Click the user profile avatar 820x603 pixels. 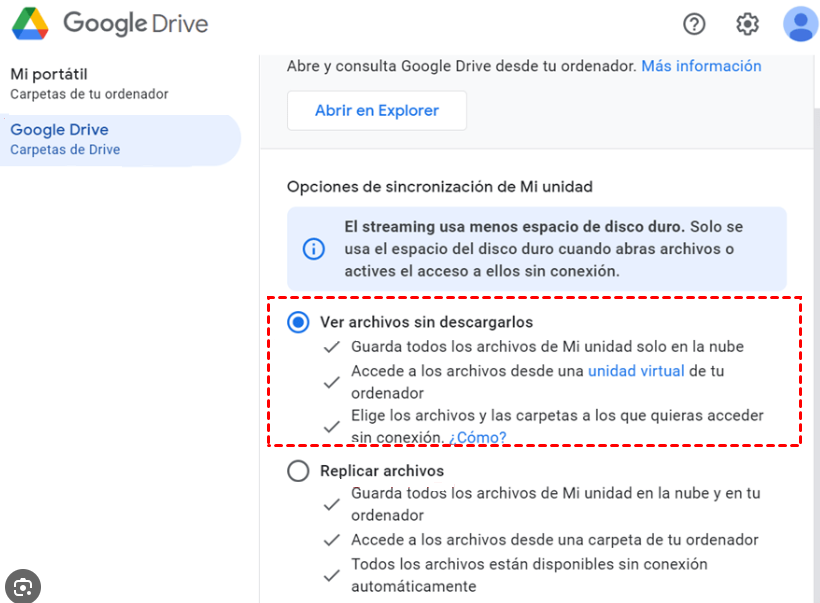point(800,24)
